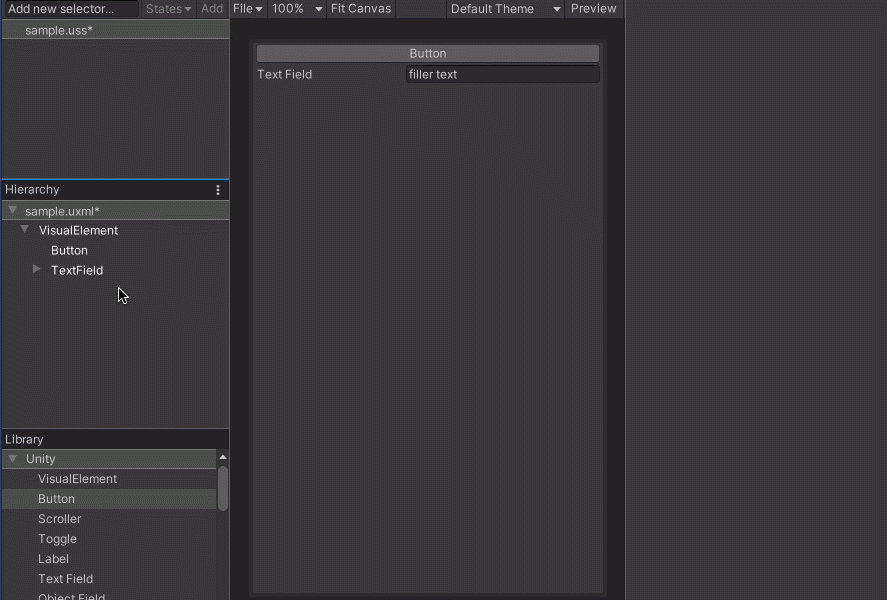Click the Fit Canvas button
This screenshot has height=600, width=887.
pos(361,9)
